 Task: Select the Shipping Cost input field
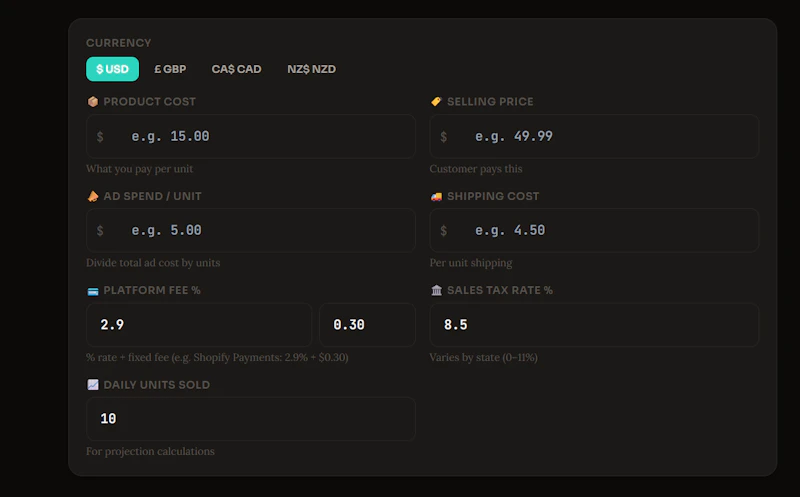tap(594, 230)
